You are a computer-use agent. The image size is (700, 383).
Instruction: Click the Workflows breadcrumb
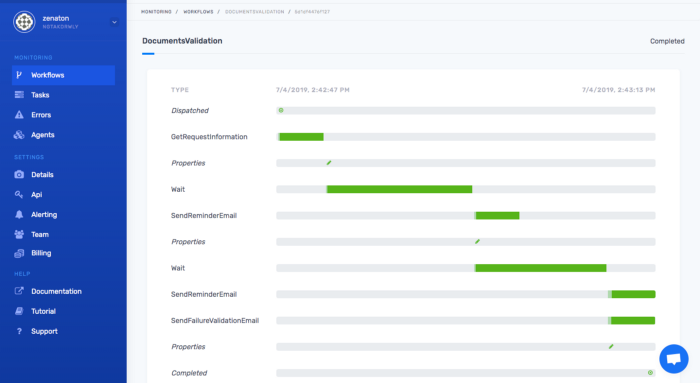[x=199, y=12]
